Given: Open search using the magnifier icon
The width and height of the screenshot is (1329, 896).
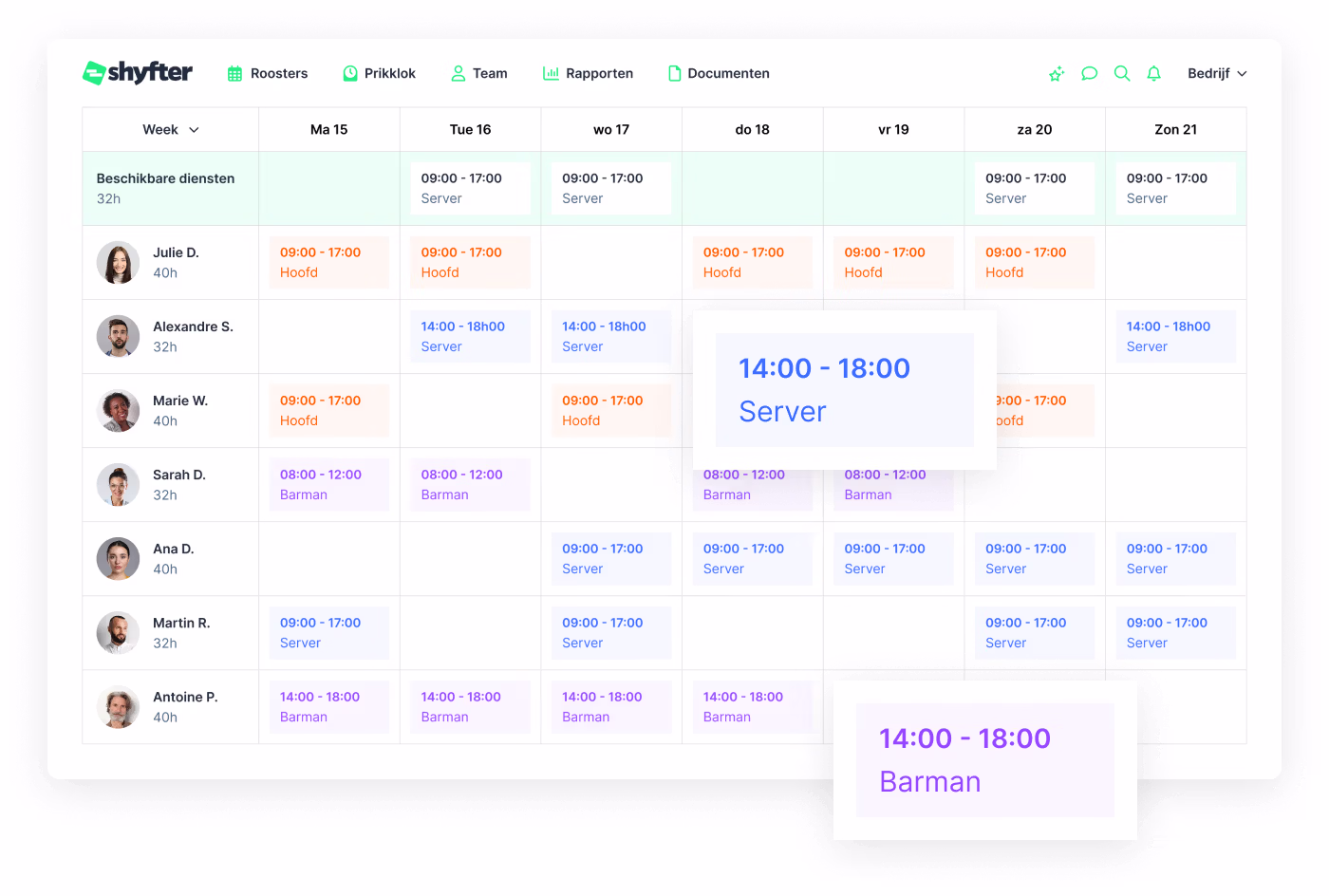Looking at the screenshot, I should tap(1122, 73).
